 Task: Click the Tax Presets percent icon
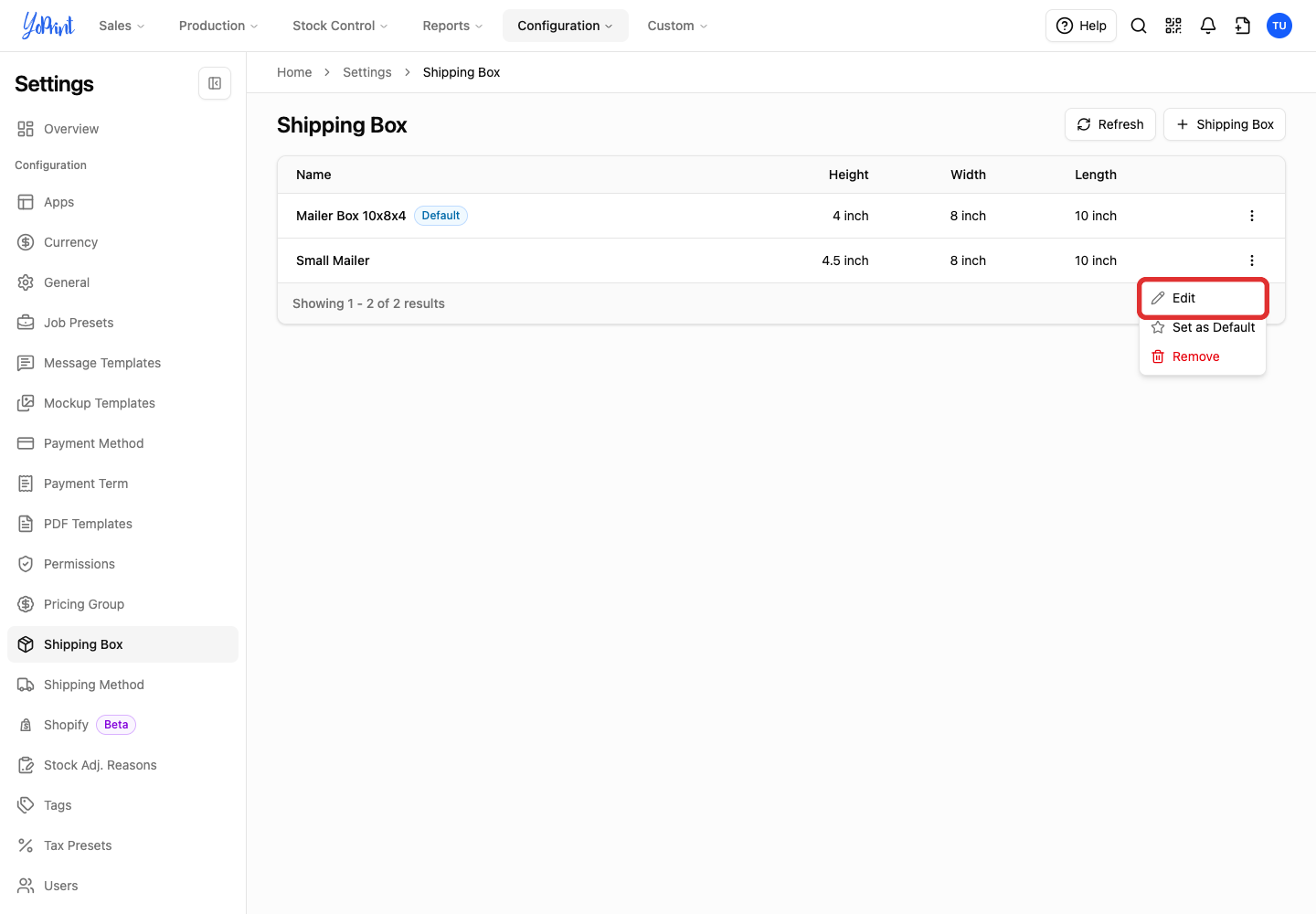[26, 845]
